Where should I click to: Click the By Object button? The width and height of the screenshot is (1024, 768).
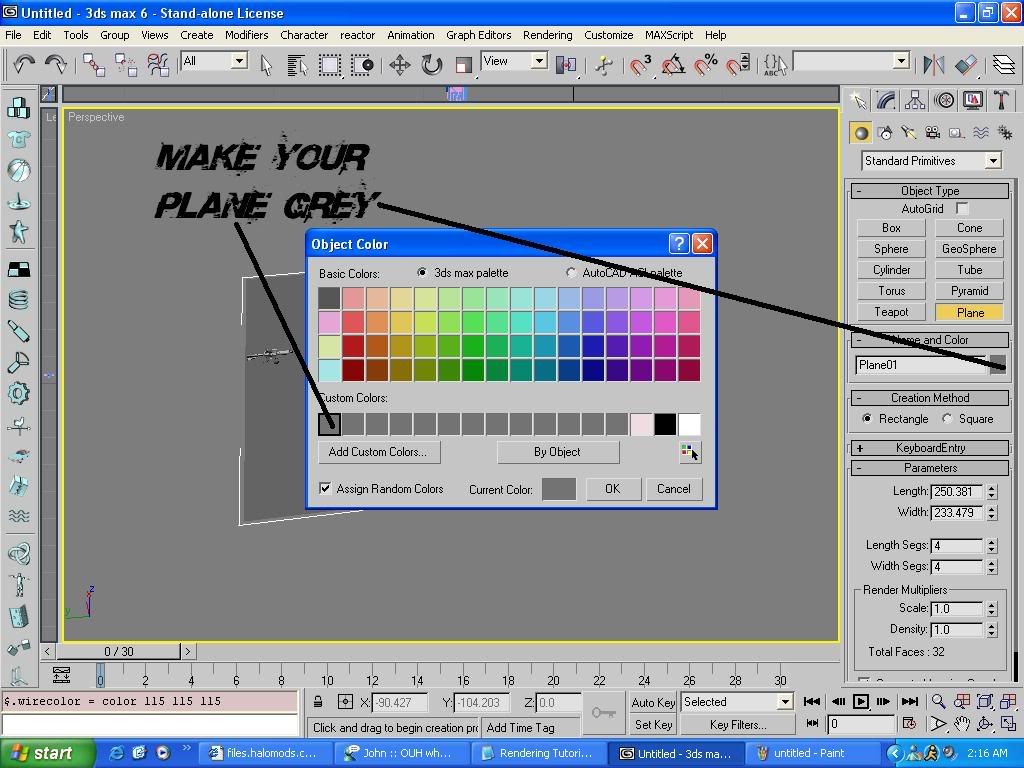(x=557, y=452)
